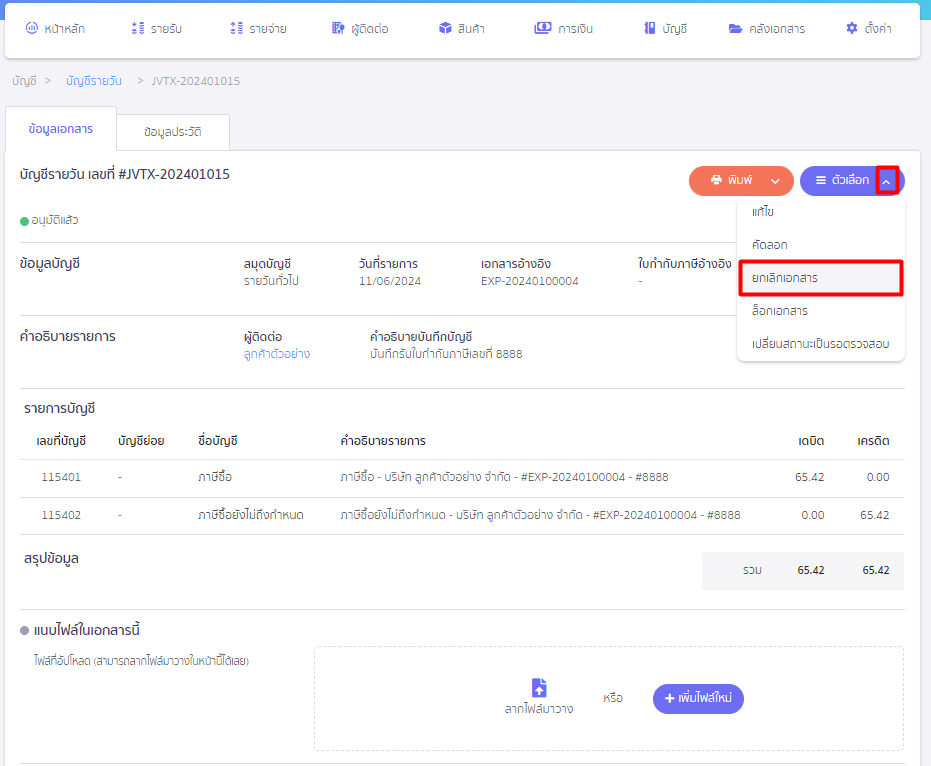This screenshot has height=766, width=931.
Task: Open the รายจ่าย menu
Action: point(258,29)
